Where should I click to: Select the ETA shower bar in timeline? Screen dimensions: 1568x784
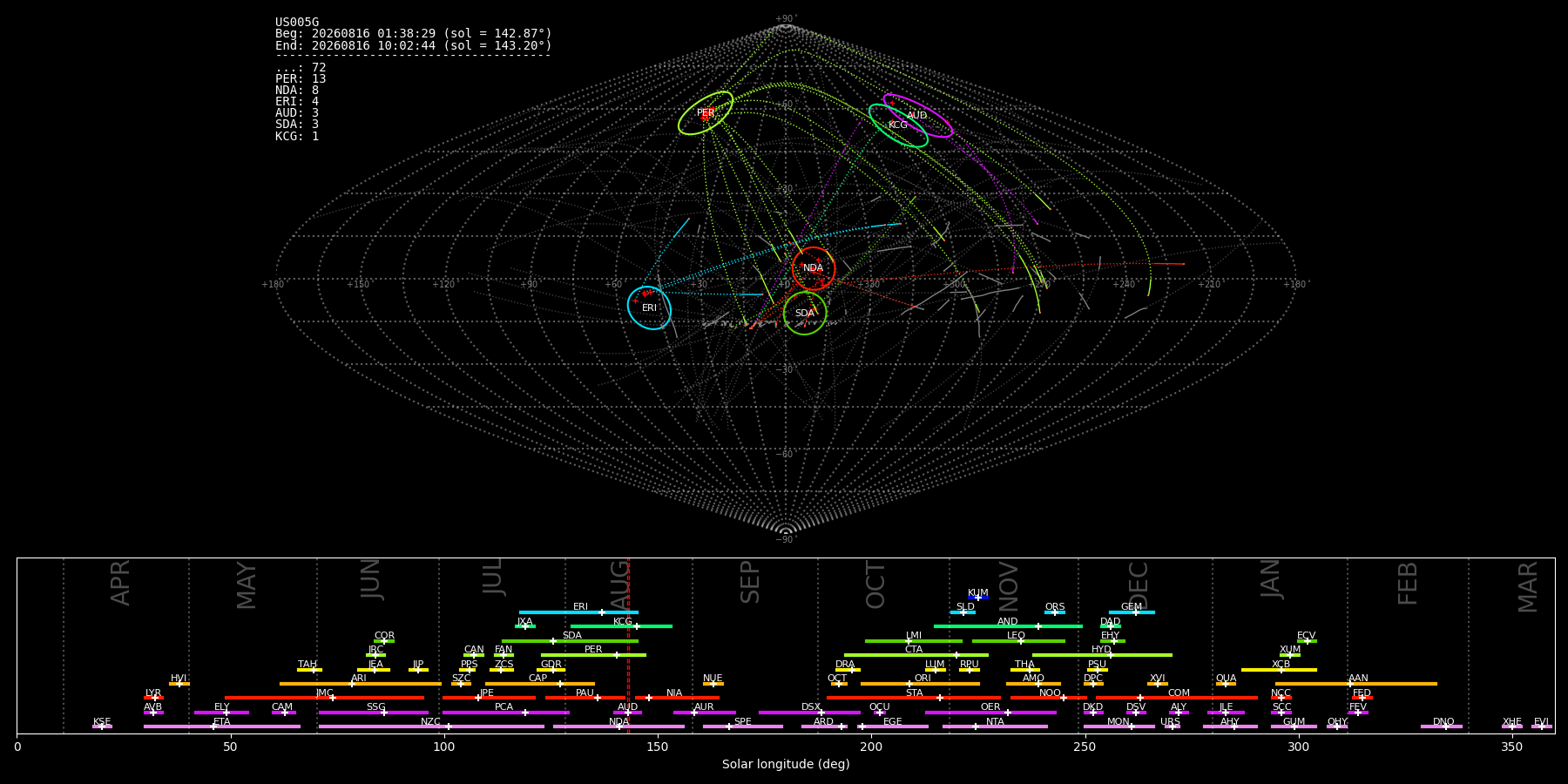pyautogui.click(x=222, y=727)
